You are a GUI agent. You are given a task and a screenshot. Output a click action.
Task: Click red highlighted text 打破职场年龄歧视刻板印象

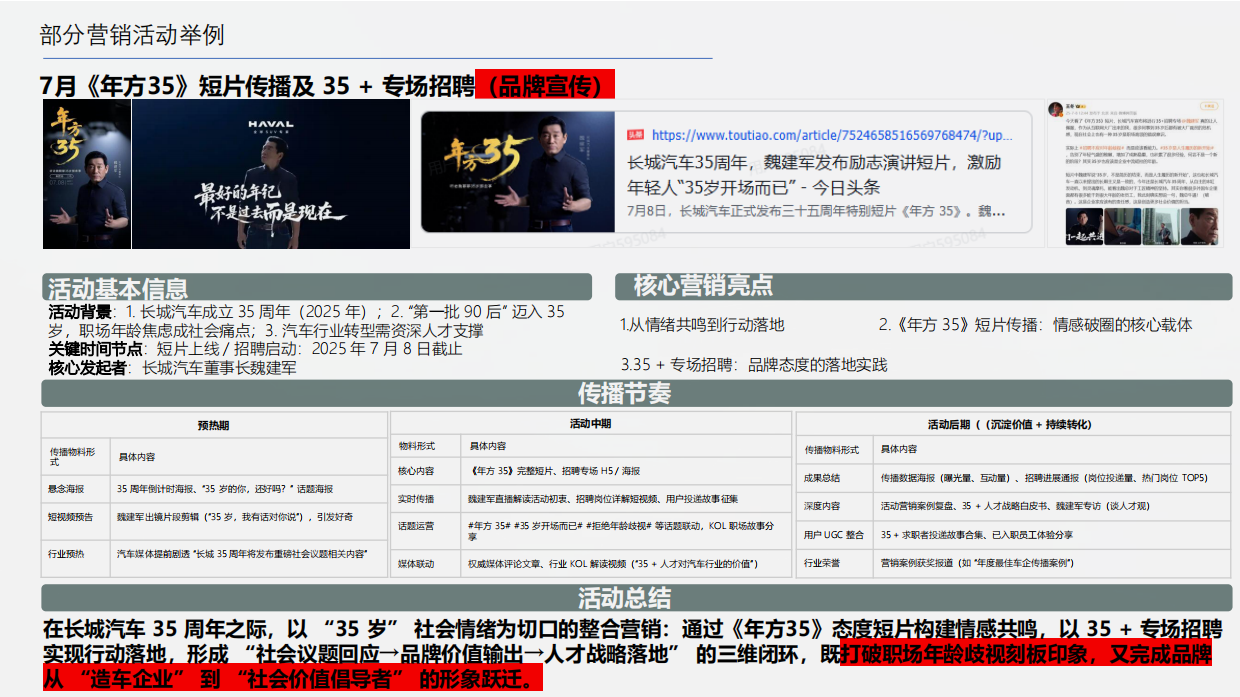(1026, 655)
